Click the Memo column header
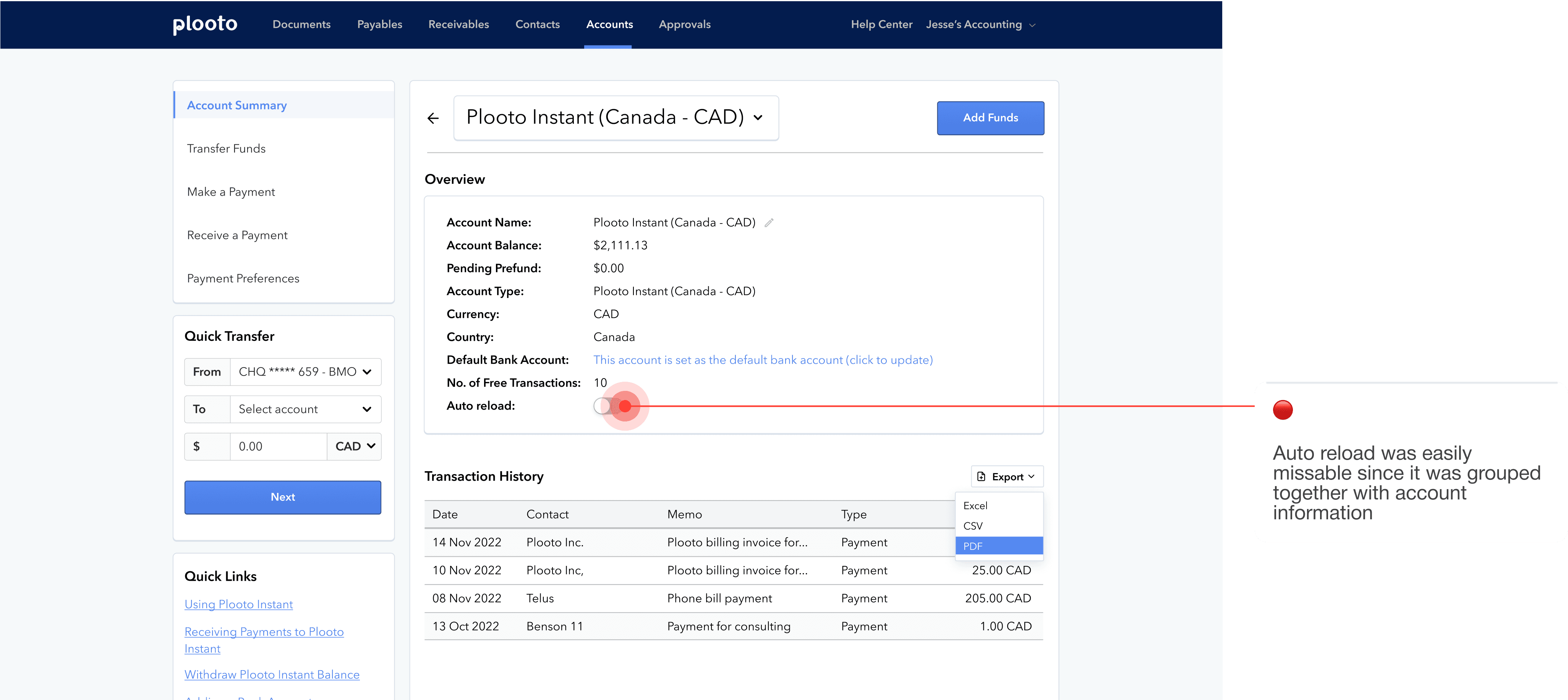The width and height of the screenshot is (1568, 700). [x=684, y=515]
